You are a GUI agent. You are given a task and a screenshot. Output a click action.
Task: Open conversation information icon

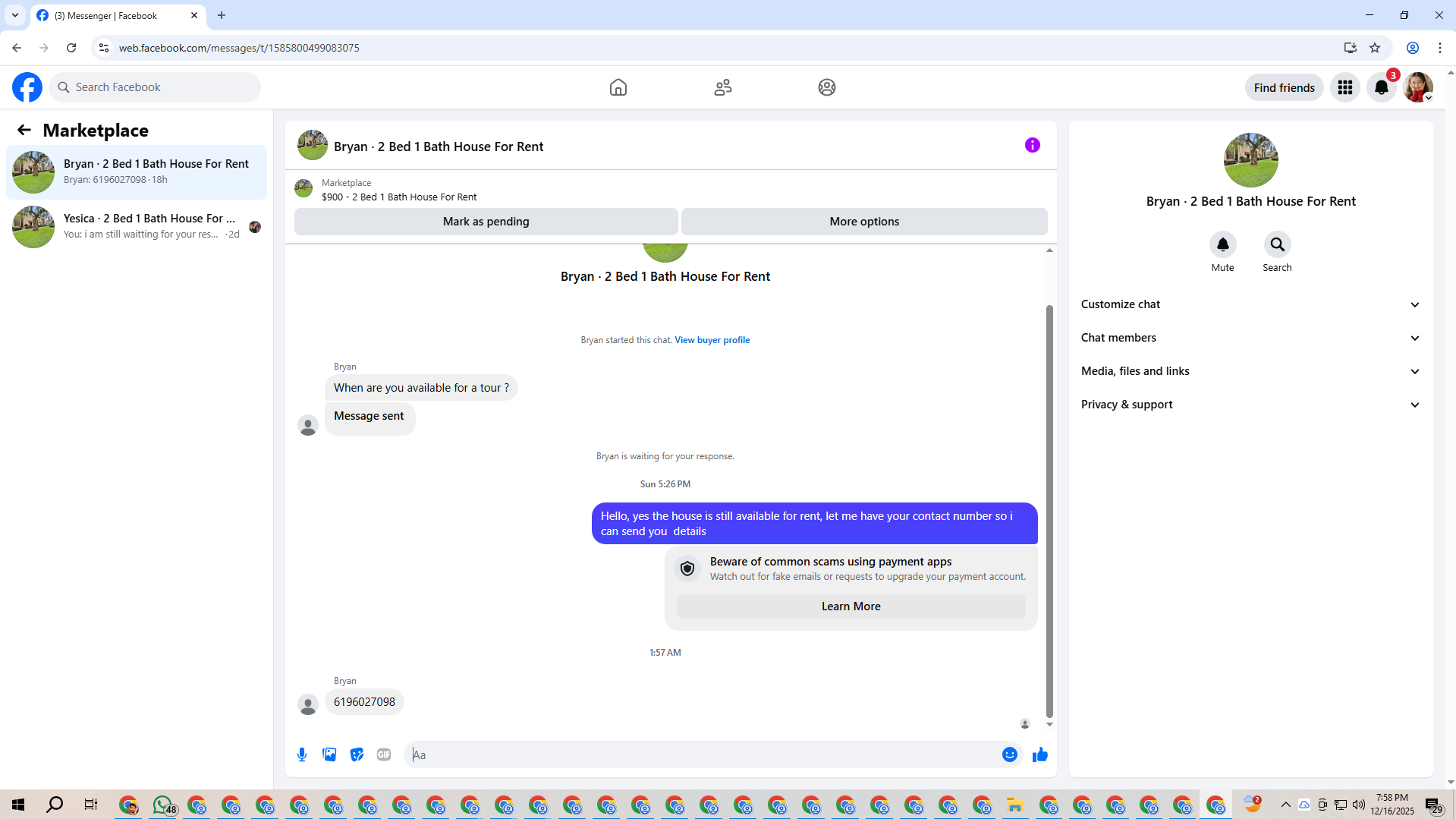1033,145
